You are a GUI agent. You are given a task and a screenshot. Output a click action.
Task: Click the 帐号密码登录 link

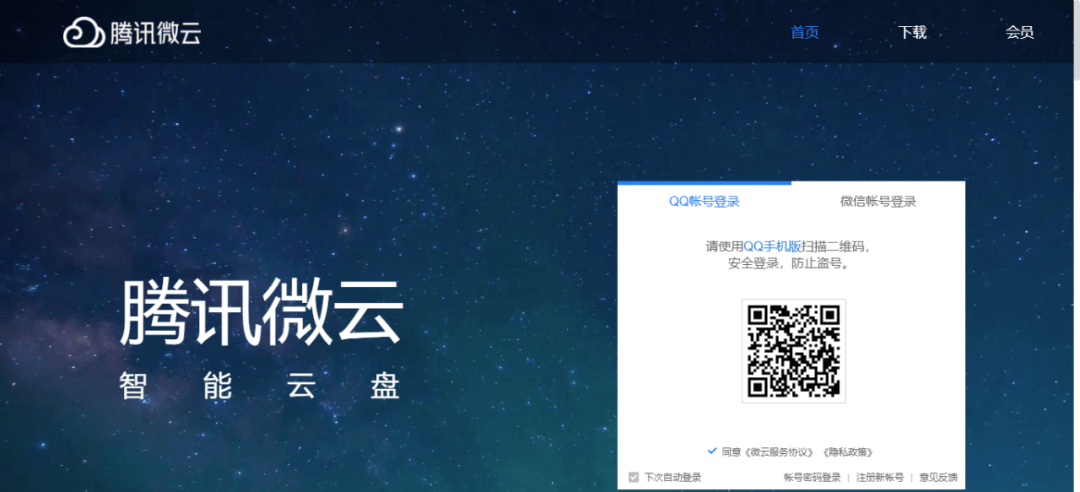pos(812,477)
